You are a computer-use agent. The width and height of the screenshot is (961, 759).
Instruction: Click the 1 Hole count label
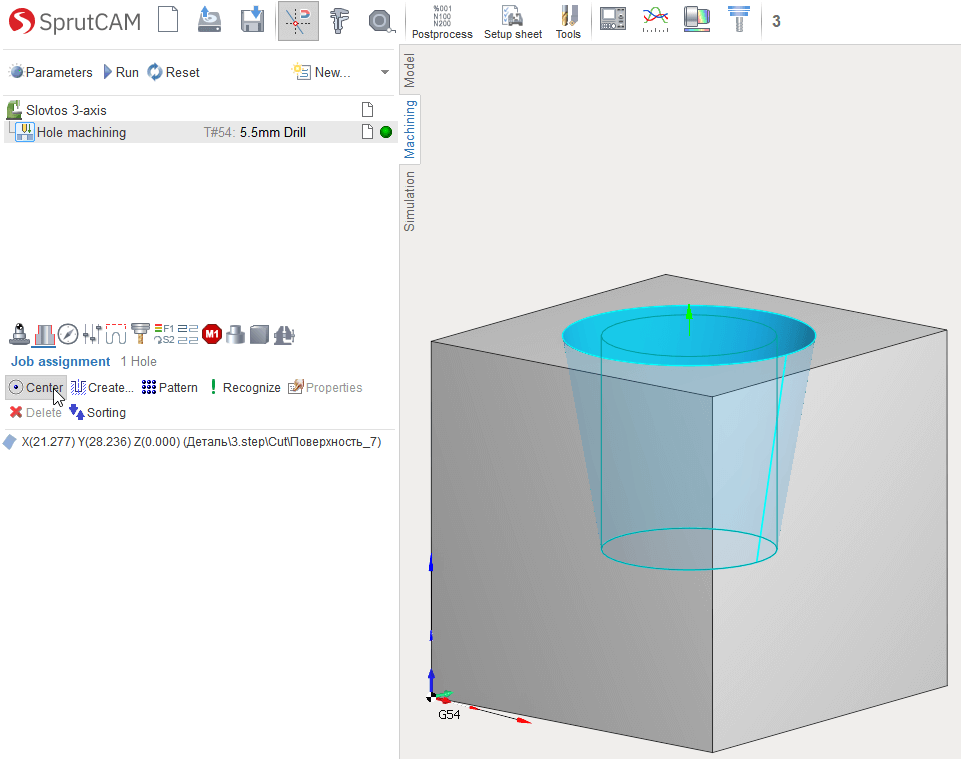coord(139,362)
